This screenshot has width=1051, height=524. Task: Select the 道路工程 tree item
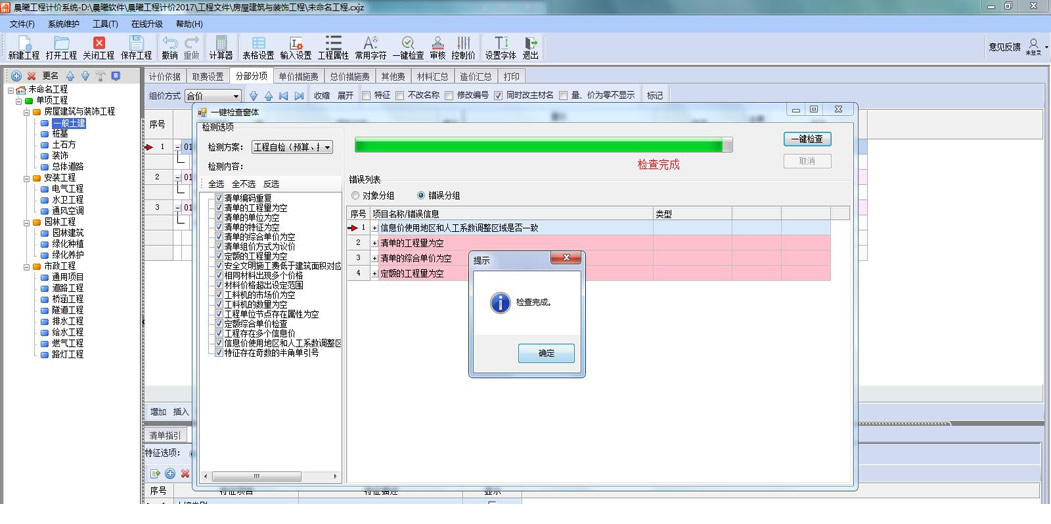coord(68,287)
